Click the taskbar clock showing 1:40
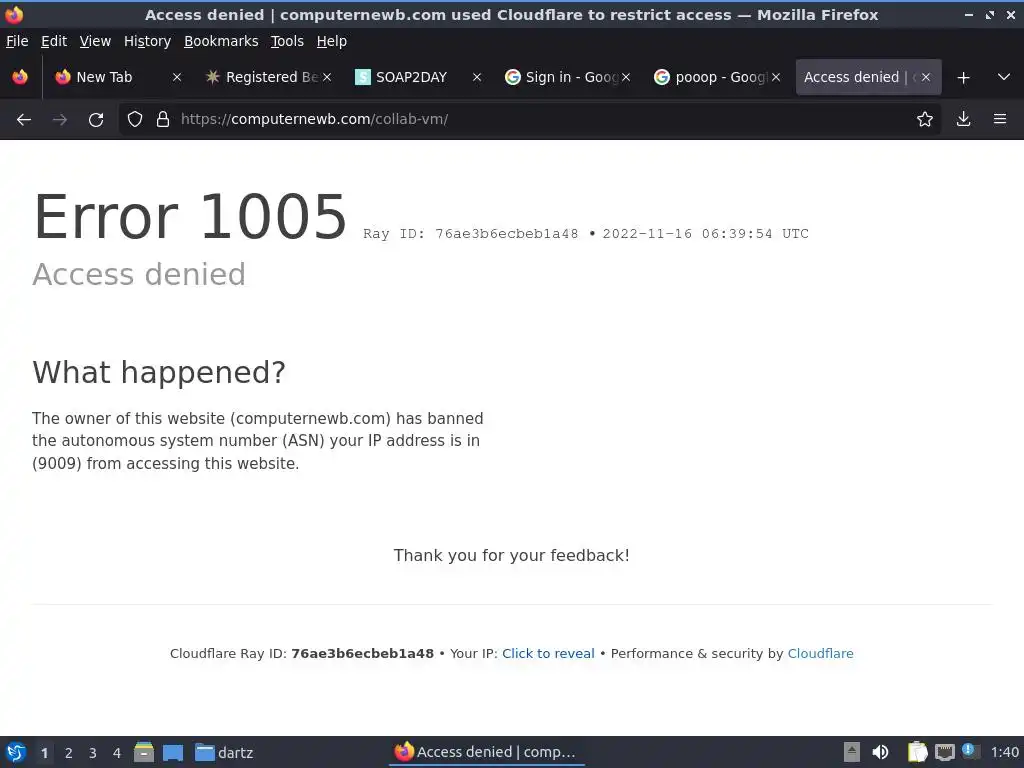The width and height of the screenshot is (1024, 768). pos(1004,752)
